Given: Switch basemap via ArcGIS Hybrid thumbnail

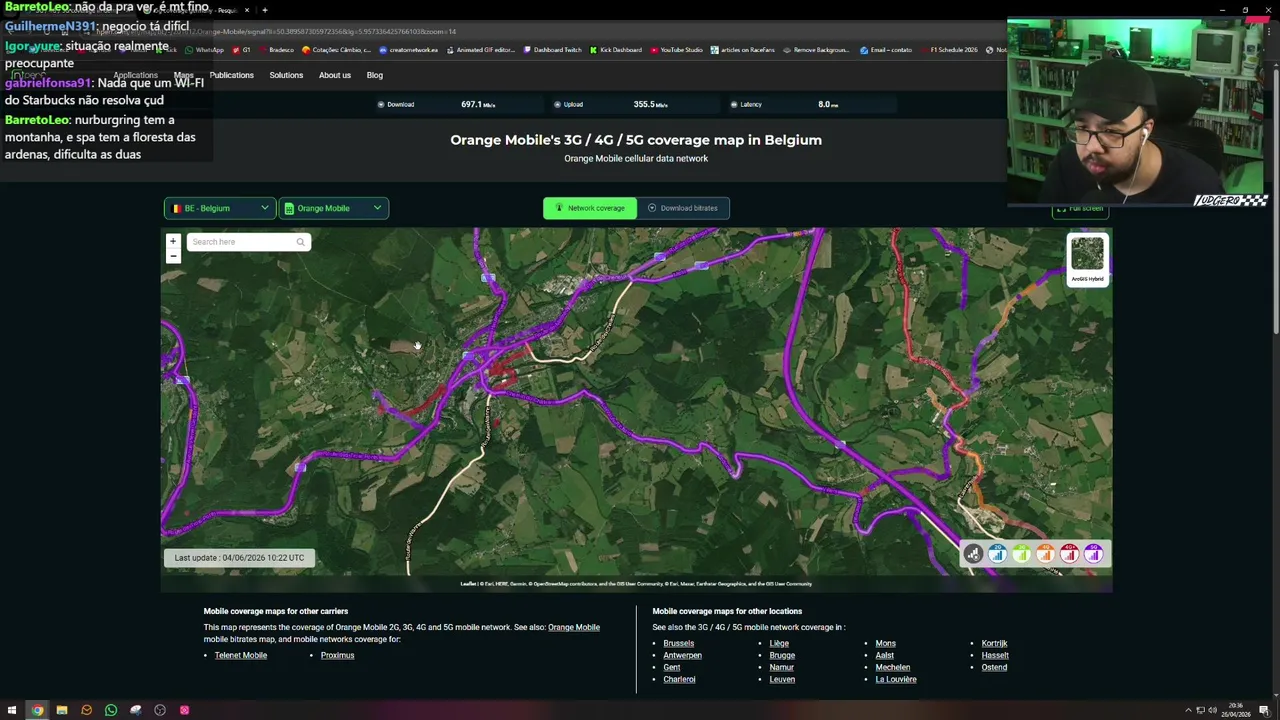Looking at the screenshot, I should click(x=1087, y=258).
